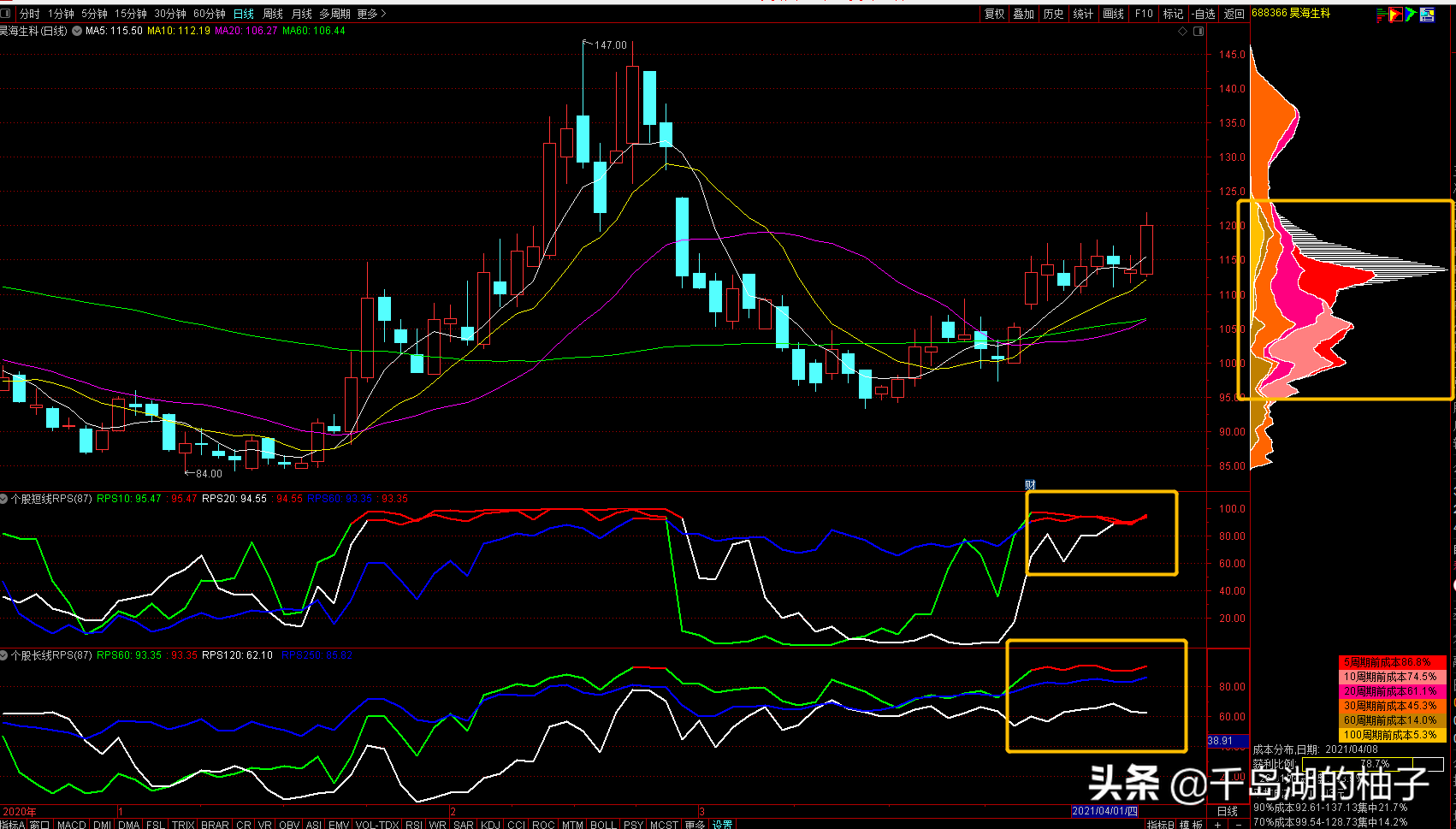Click the green arrow icon in top right
1456x829 pixels.
1411,15
